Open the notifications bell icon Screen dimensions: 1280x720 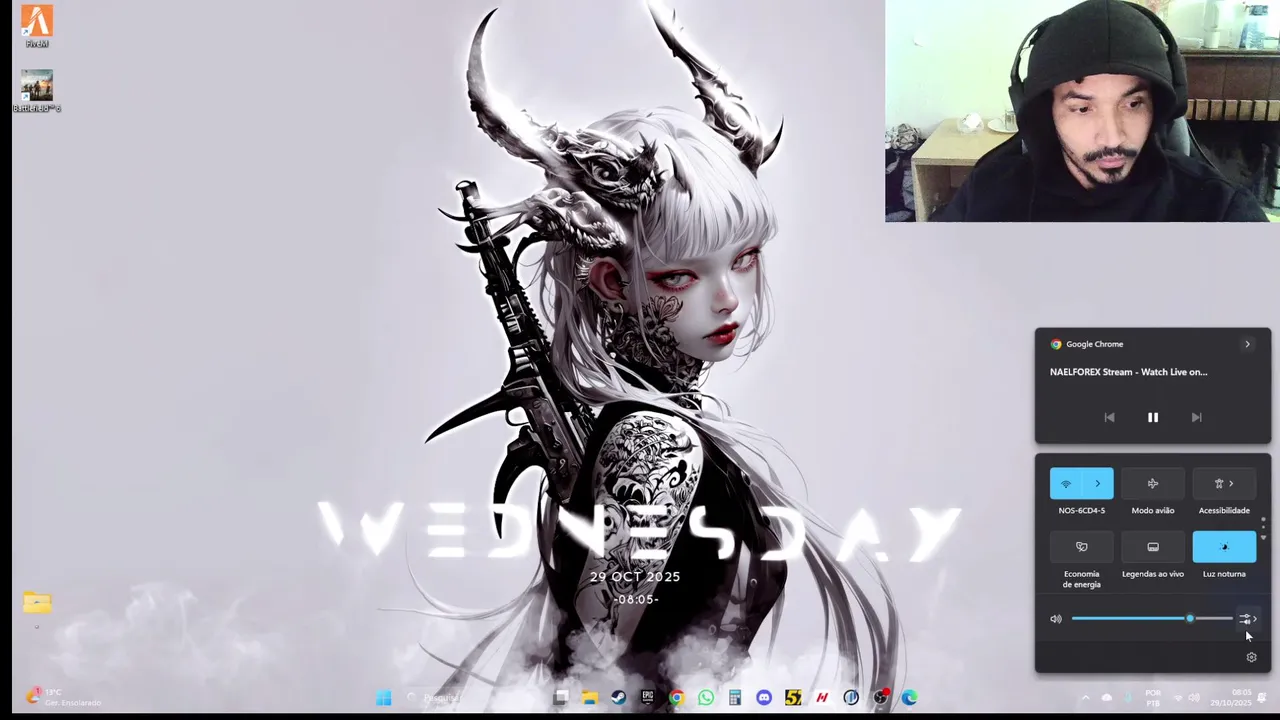point(1262,698)
